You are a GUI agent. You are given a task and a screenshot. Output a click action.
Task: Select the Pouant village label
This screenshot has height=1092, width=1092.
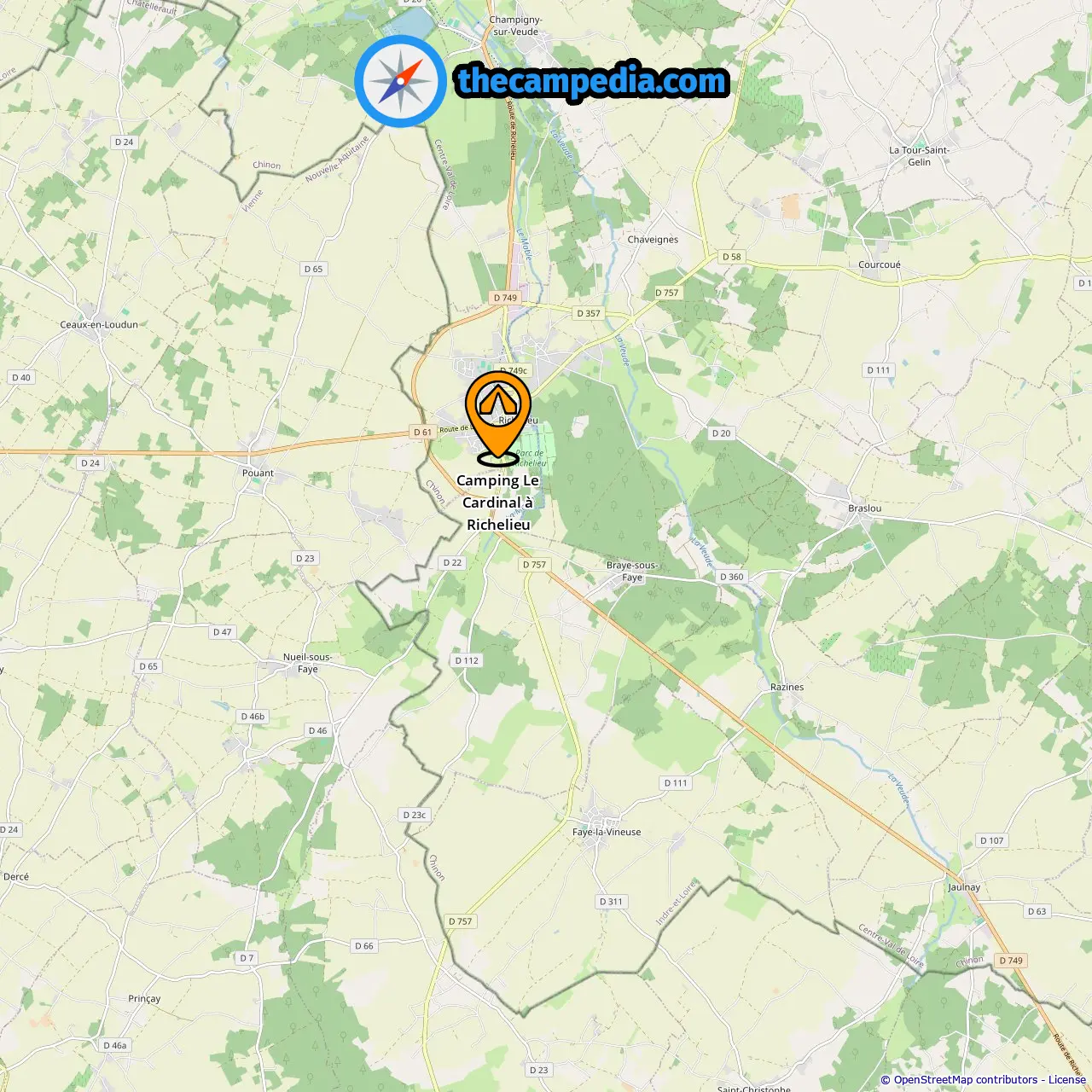click(258, 473)
